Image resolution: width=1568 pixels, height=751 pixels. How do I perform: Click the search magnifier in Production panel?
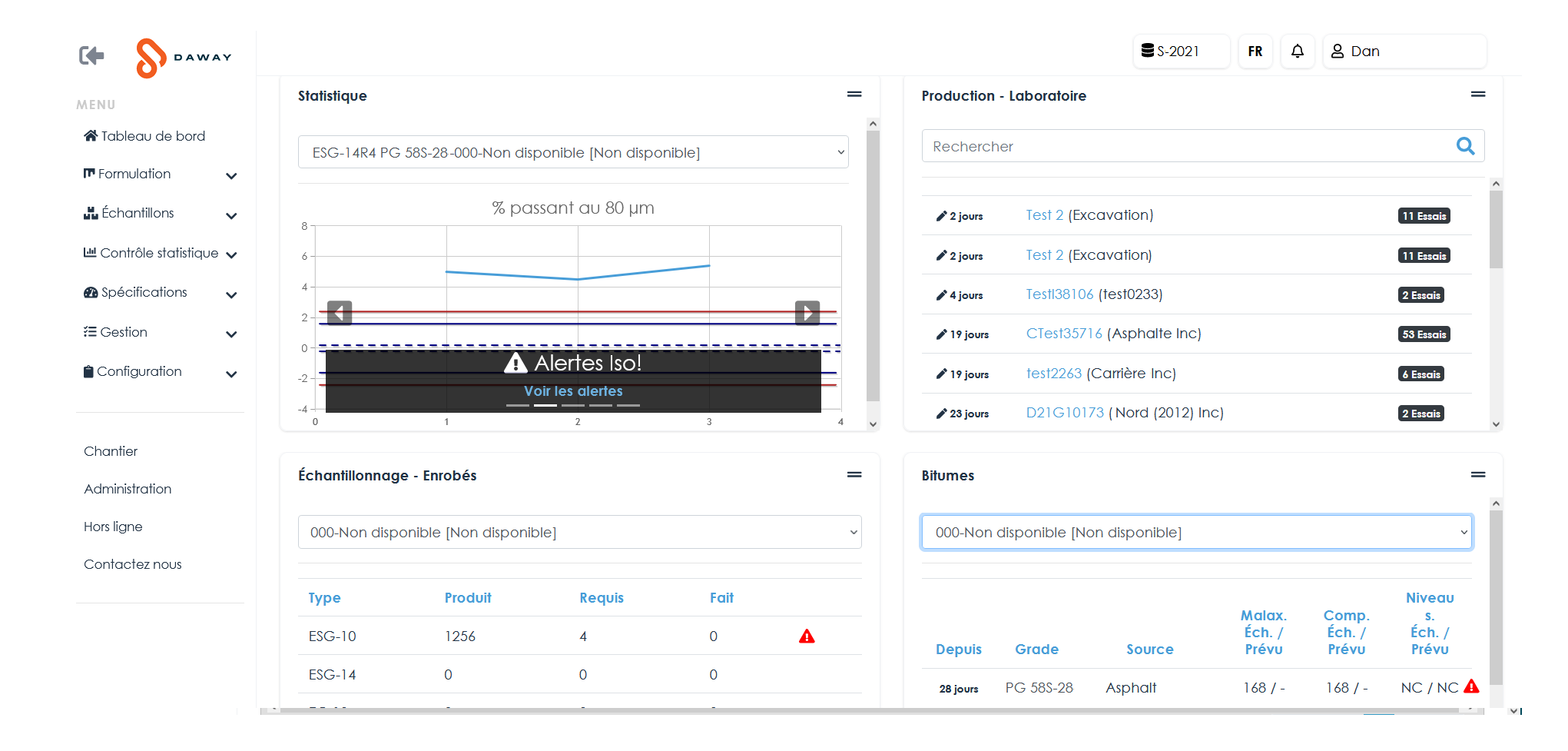[x=1465, y=146]
